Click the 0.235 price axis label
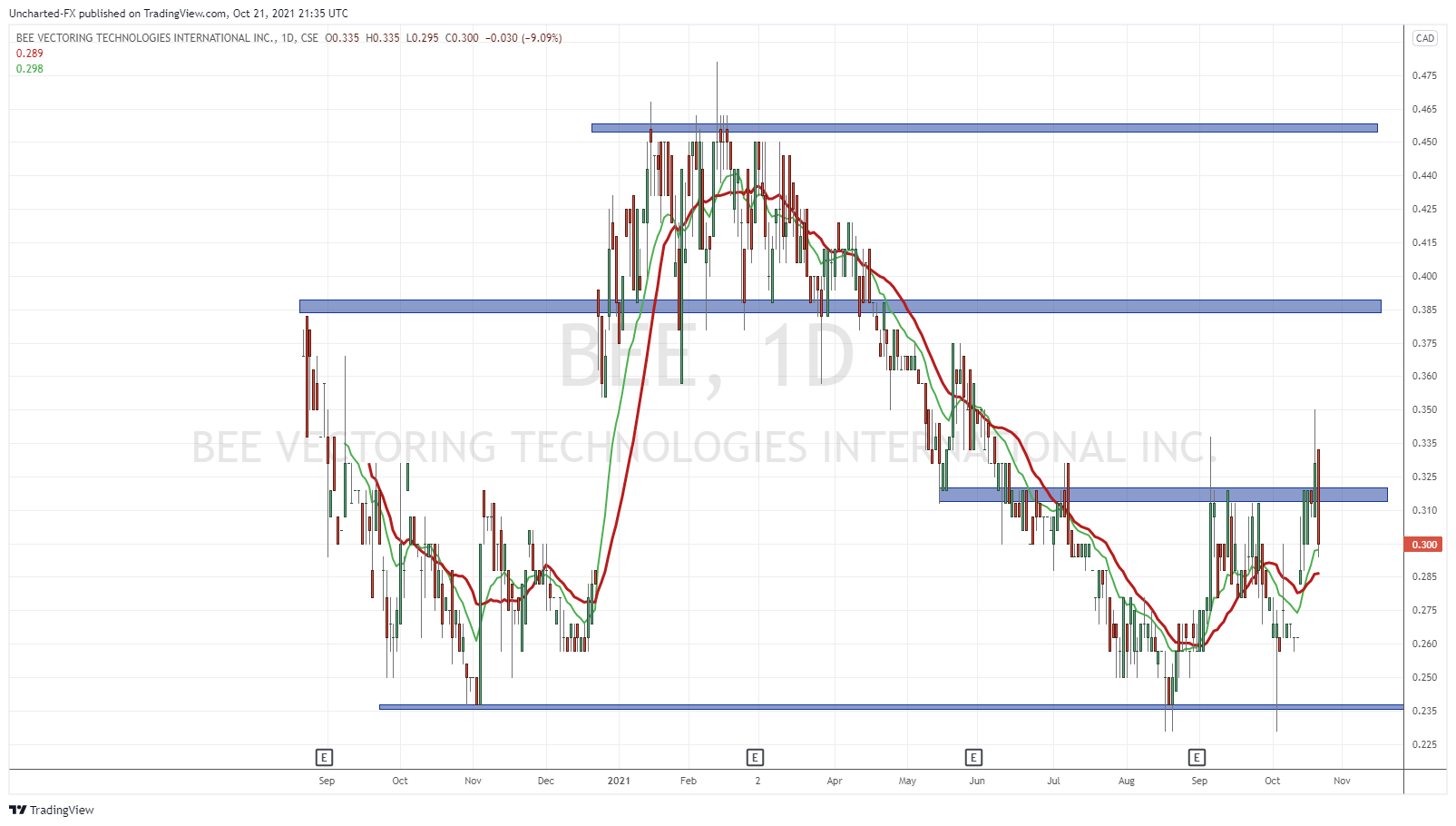Viewport: 1456px width, 826px height. (x=1424, y=711)
